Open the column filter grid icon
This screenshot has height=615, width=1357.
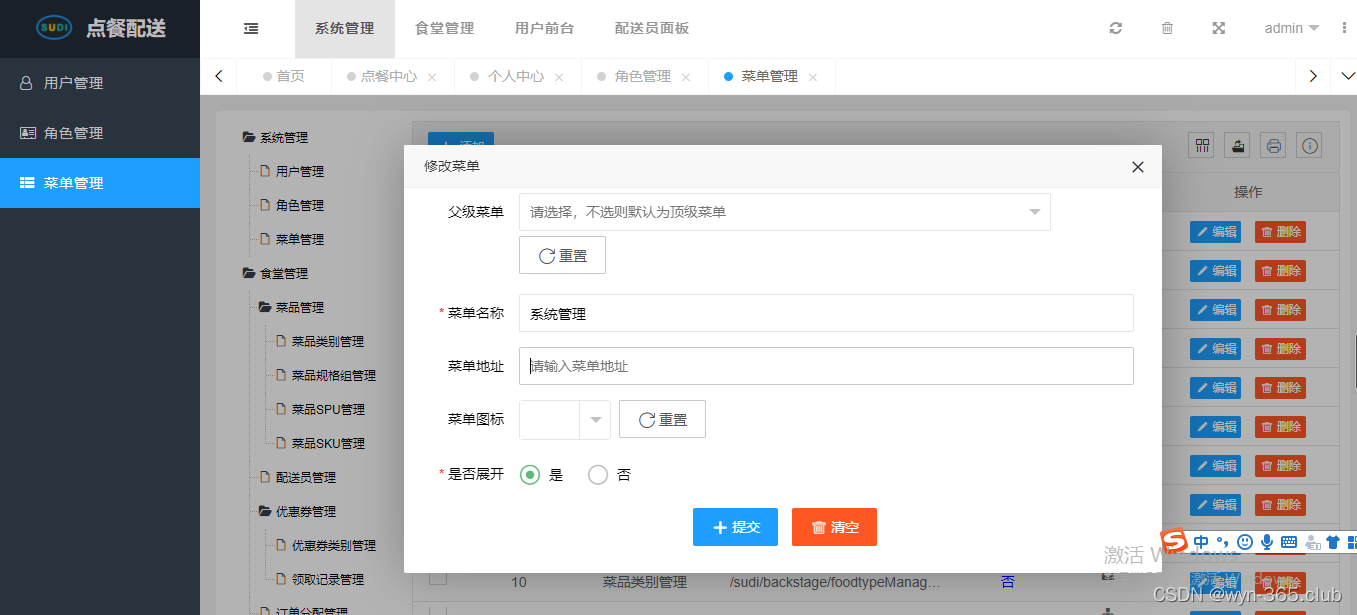1202,145
